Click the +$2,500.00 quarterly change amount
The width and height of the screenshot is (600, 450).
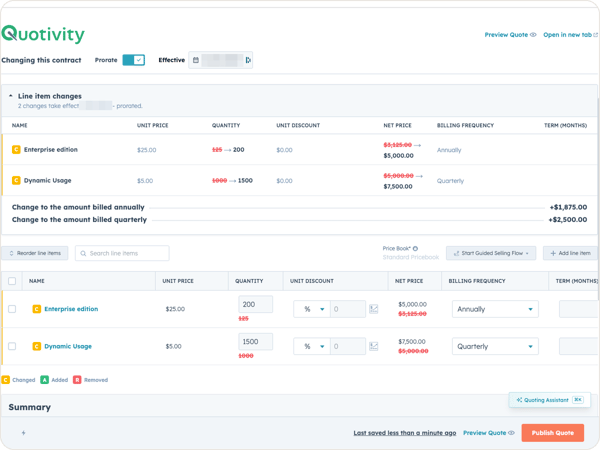click(x=568, y=220)
